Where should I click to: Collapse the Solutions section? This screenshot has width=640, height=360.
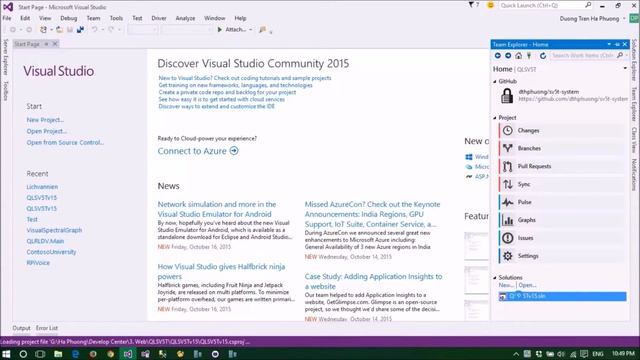[x=495, y=278]
